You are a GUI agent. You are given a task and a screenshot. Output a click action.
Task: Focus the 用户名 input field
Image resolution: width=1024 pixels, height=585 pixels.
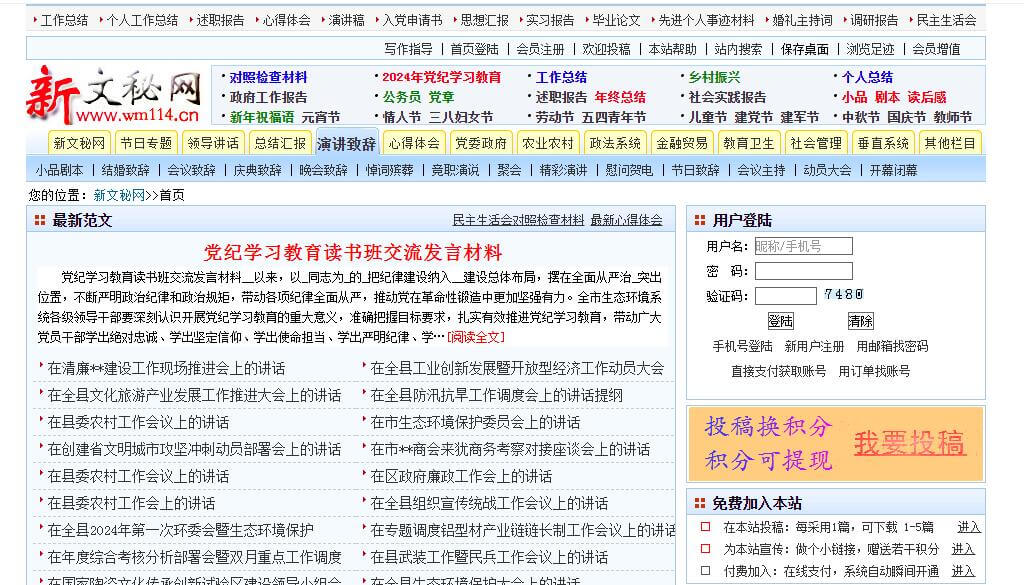click(803, 246)
